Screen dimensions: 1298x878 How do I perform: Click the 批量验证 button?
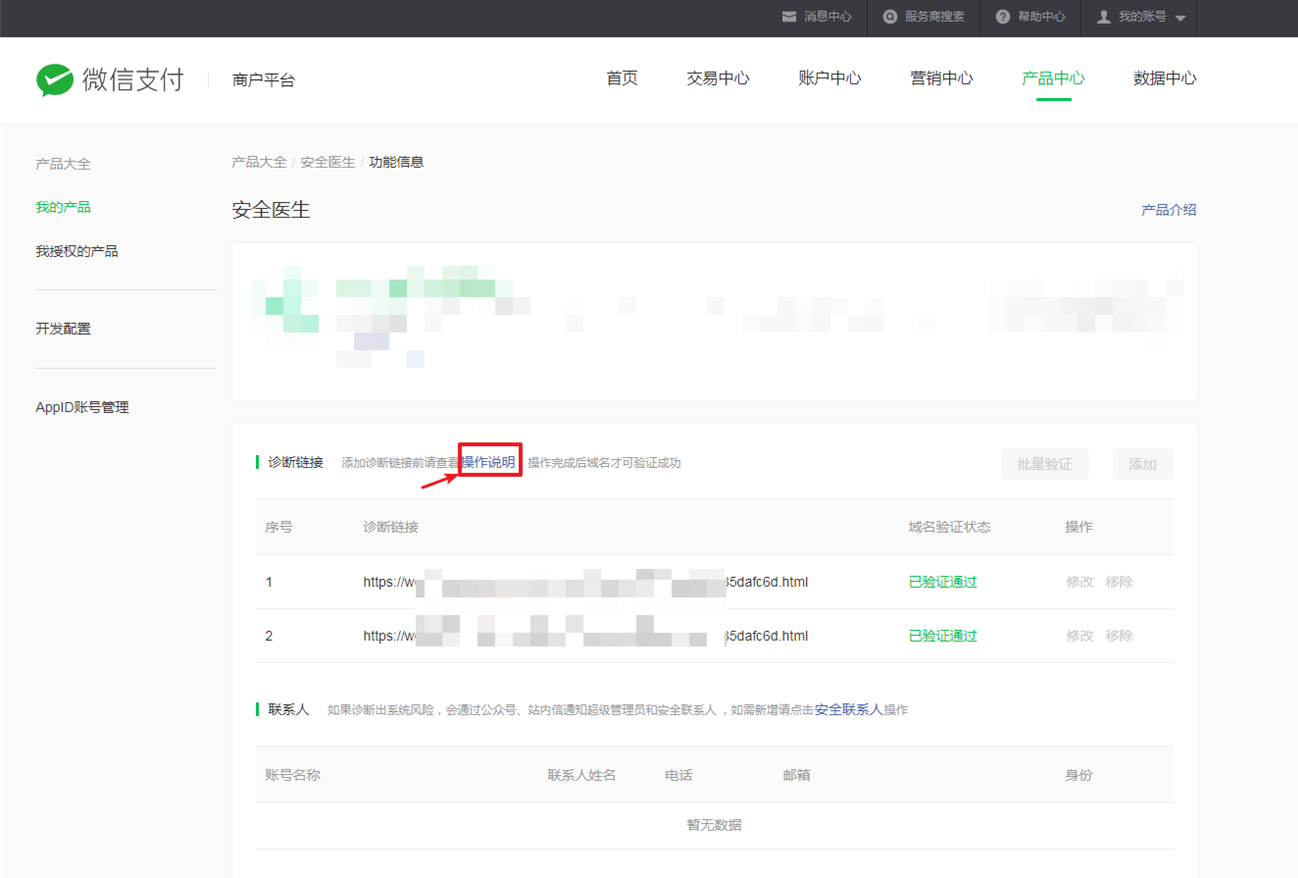click(1045, 464)
